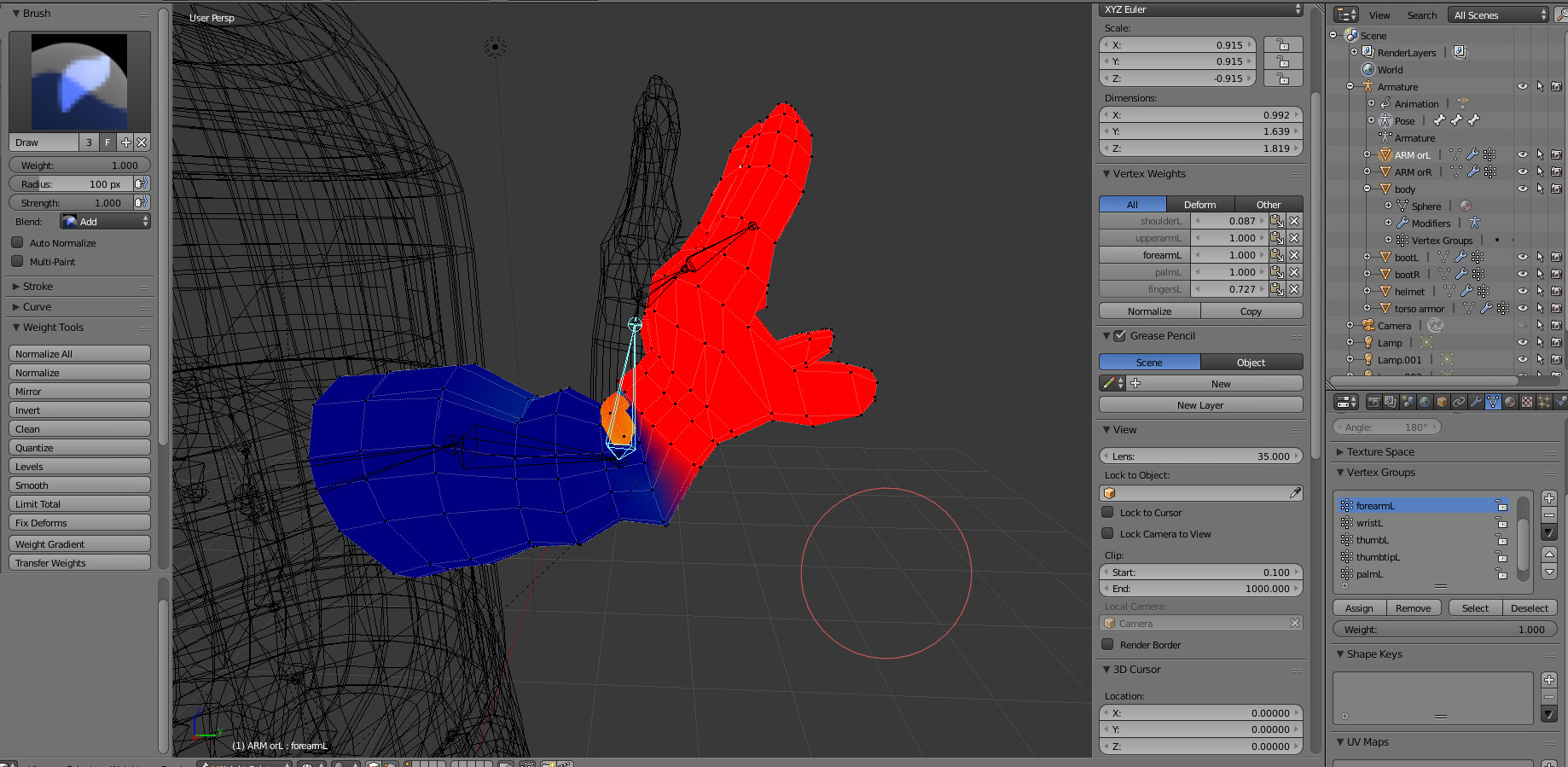Viewport: 1568px width, 767px height.
Task: Open the Render camera properties tab
Action: coord(1374,402)
